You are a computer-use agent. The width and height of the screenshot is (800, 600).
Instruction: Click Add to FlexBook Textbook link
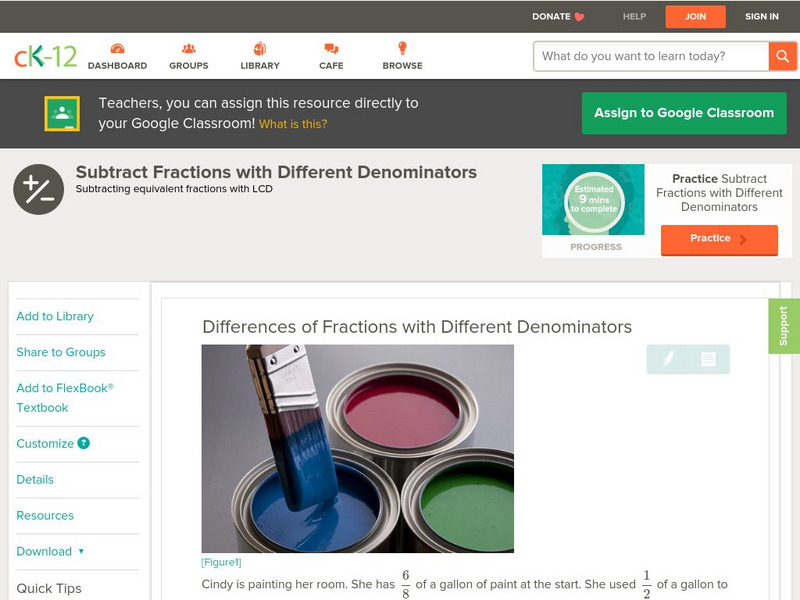[x=65, y=397]
